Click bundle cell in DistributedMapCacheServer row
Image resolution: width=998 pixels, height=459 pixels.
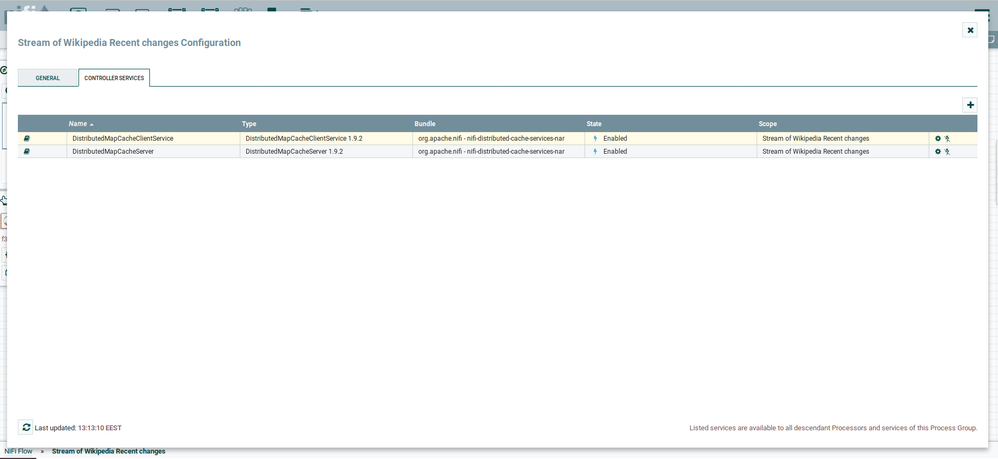[498, 152]
